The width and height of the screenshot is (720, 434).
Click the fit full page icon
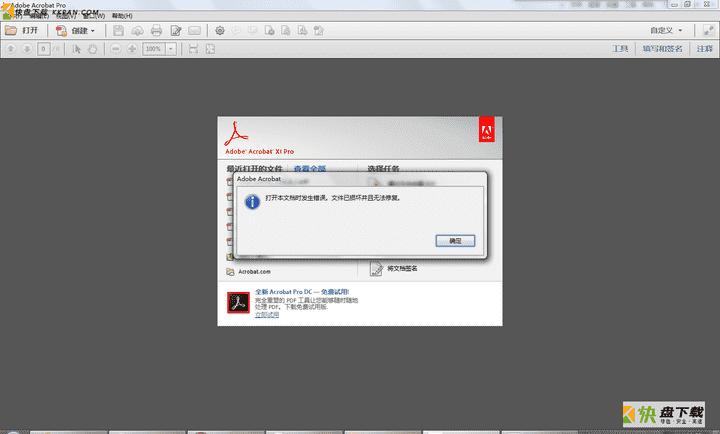210,49
